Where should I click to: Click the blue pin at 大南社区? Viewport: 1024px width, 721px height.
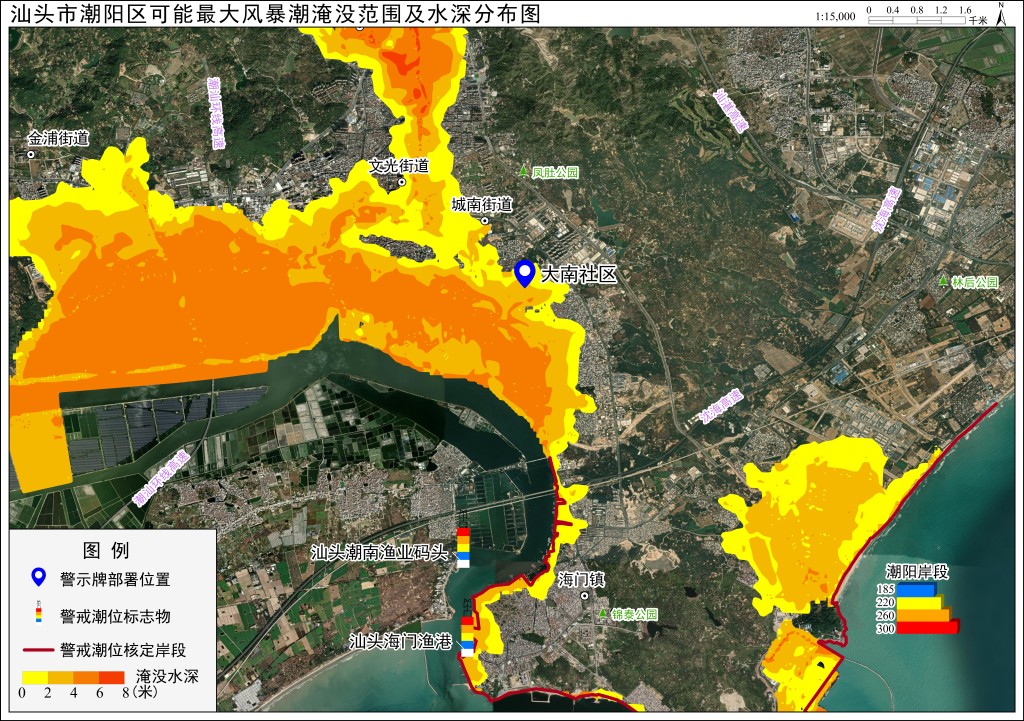coord(524,274)
